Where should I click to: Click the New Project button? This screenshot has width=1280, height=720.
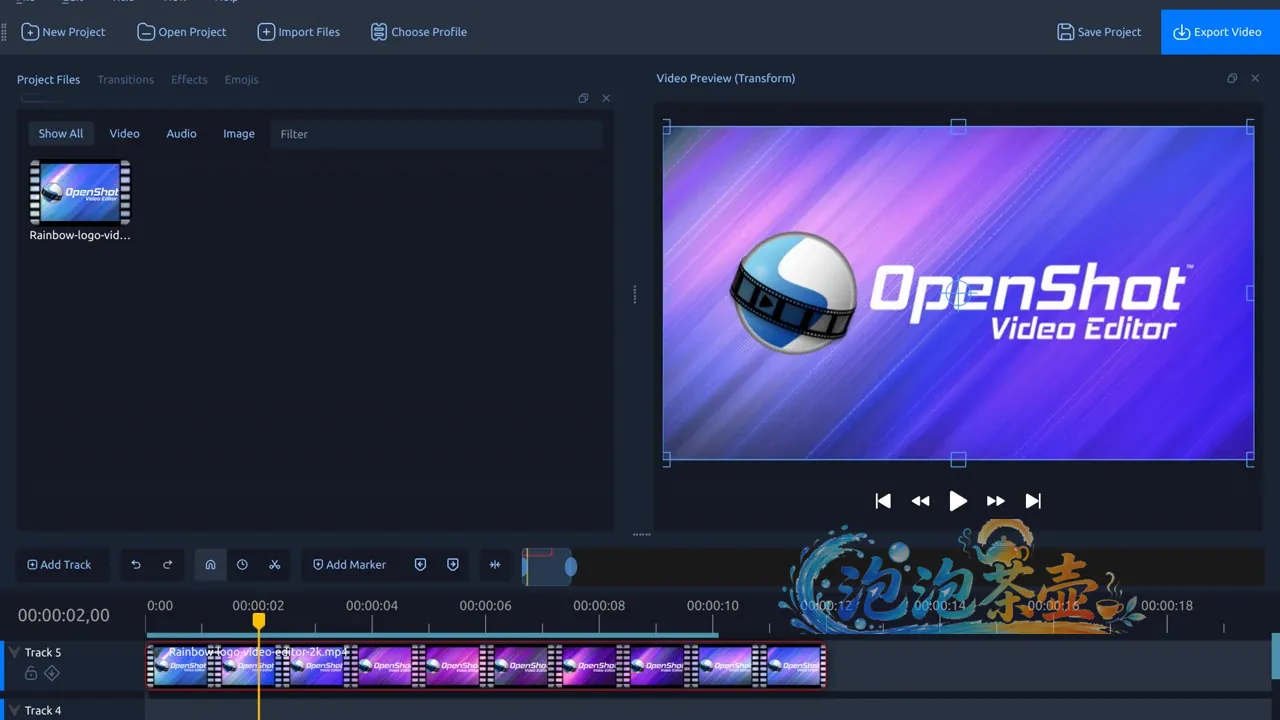click(x=63, y=32)
